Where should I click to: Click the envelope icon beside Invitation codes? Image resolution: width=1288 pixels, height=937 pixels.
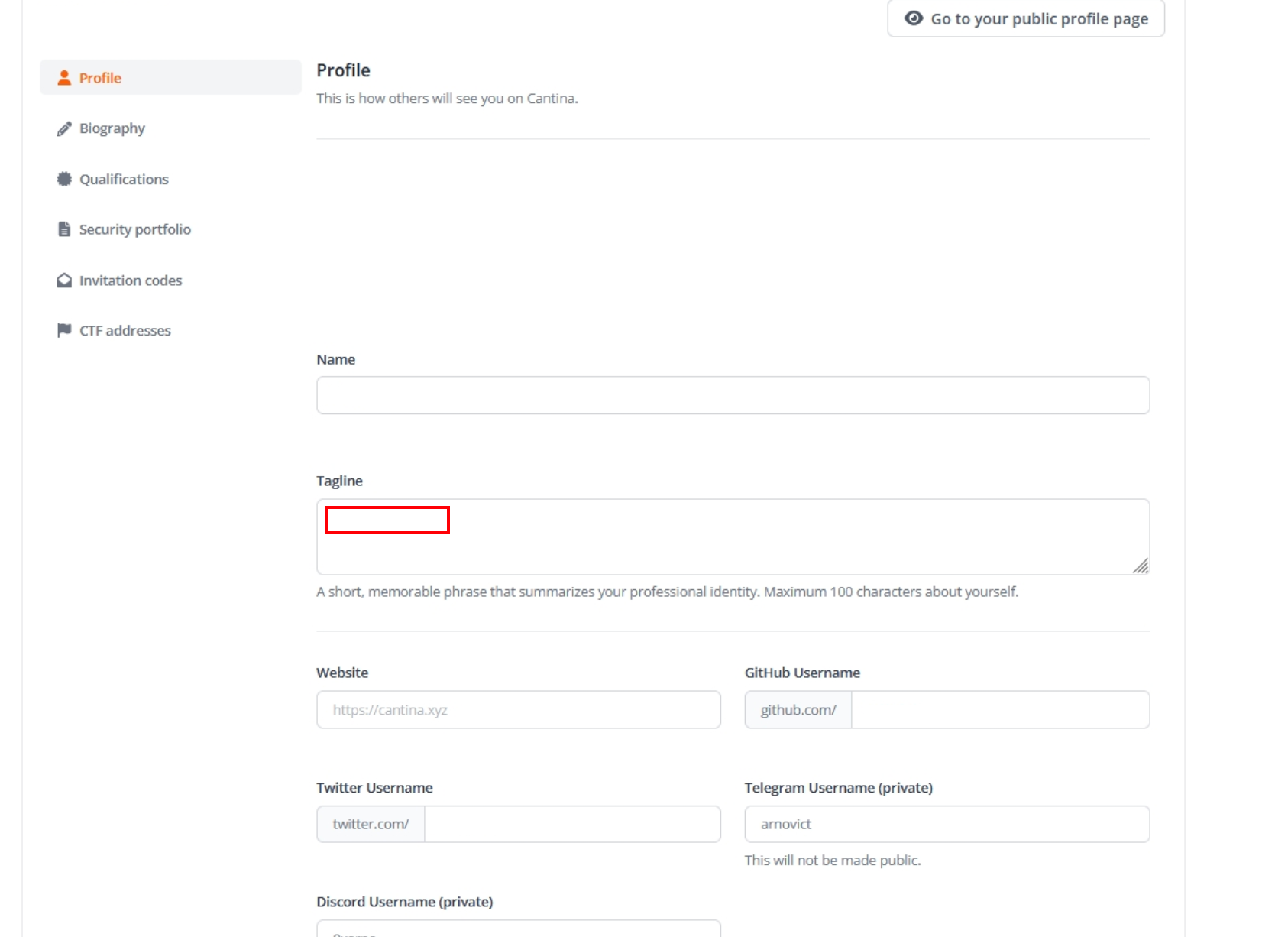[64, 280]
